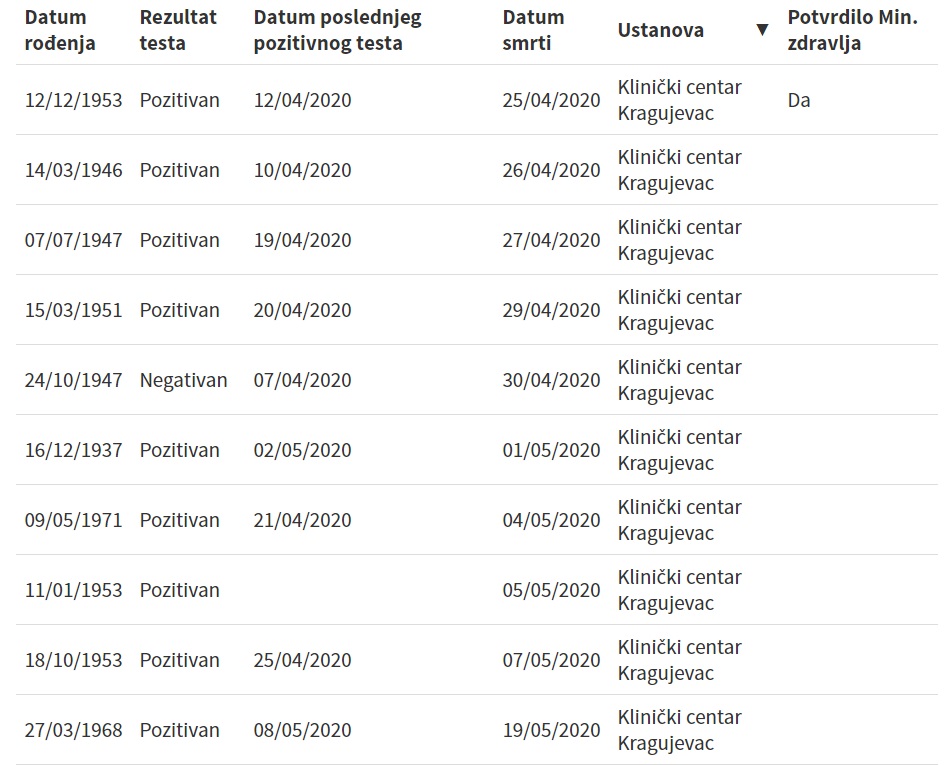Sort table by Datum smrti header
Viewport: 946px width, 765px height.
click(533, 30)
